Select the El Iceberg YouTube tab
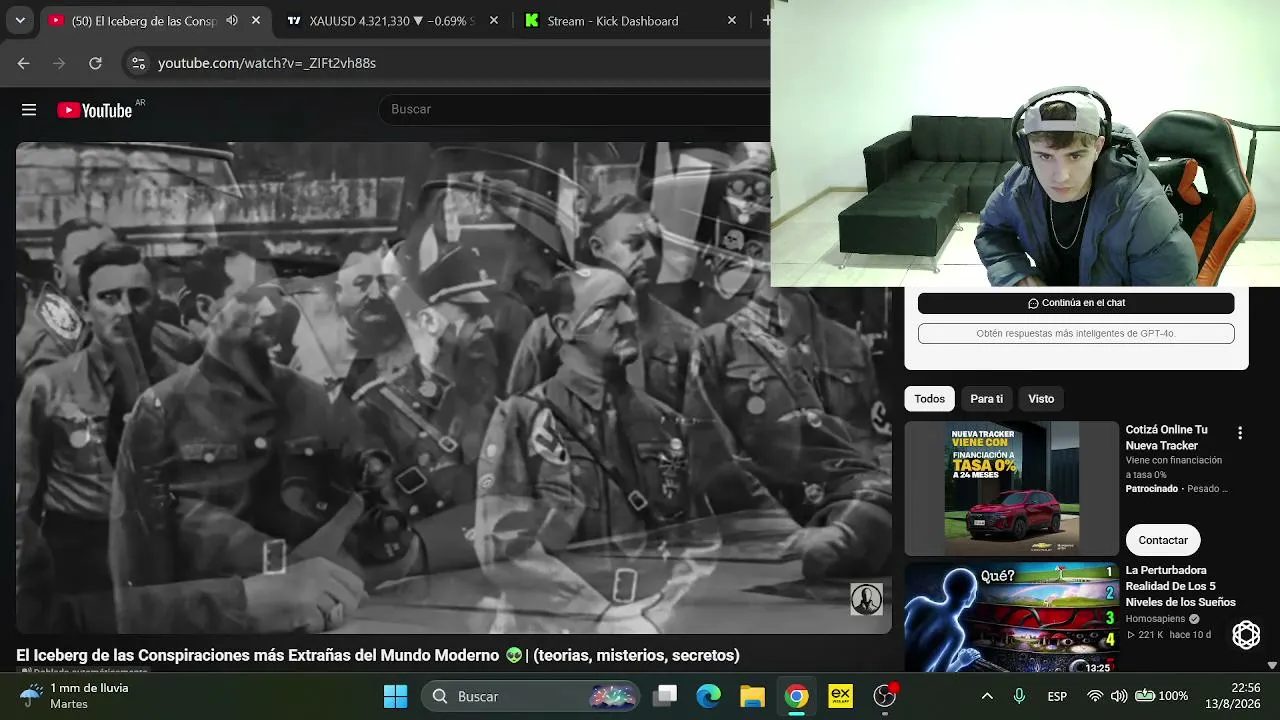 [143, 20]
